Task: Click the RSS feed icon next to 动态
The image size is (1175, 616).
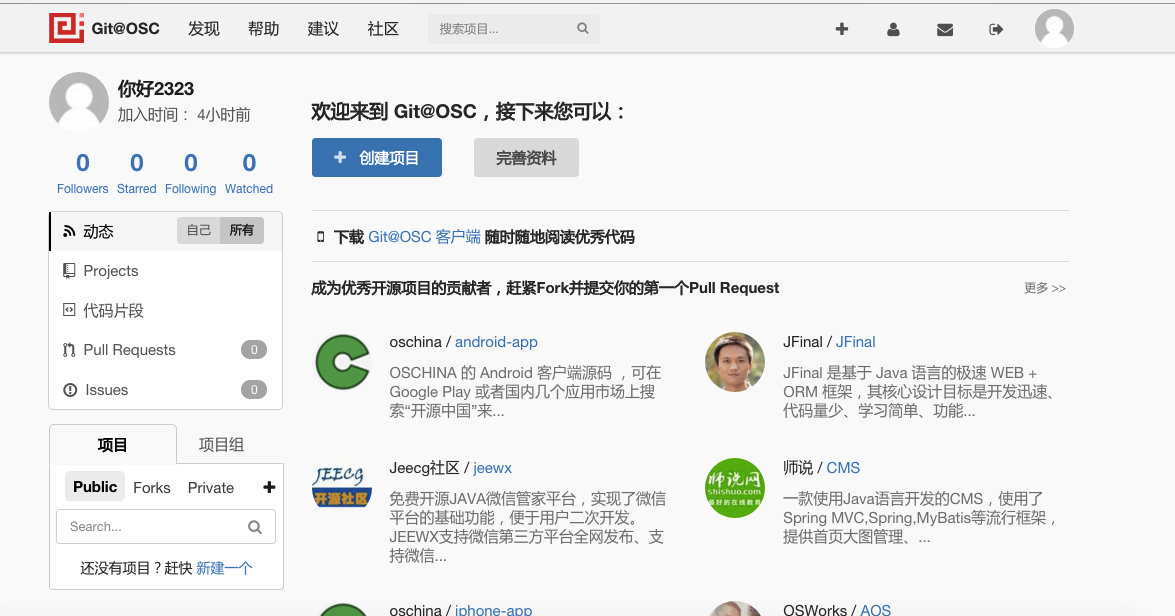Action: coord(69,231)
